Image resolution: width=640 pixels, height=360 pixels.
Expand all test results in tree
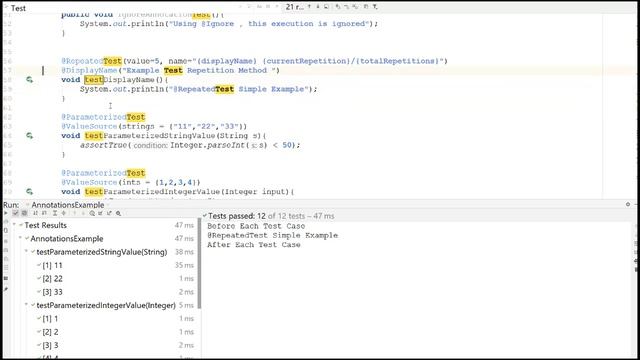[55, 213]
